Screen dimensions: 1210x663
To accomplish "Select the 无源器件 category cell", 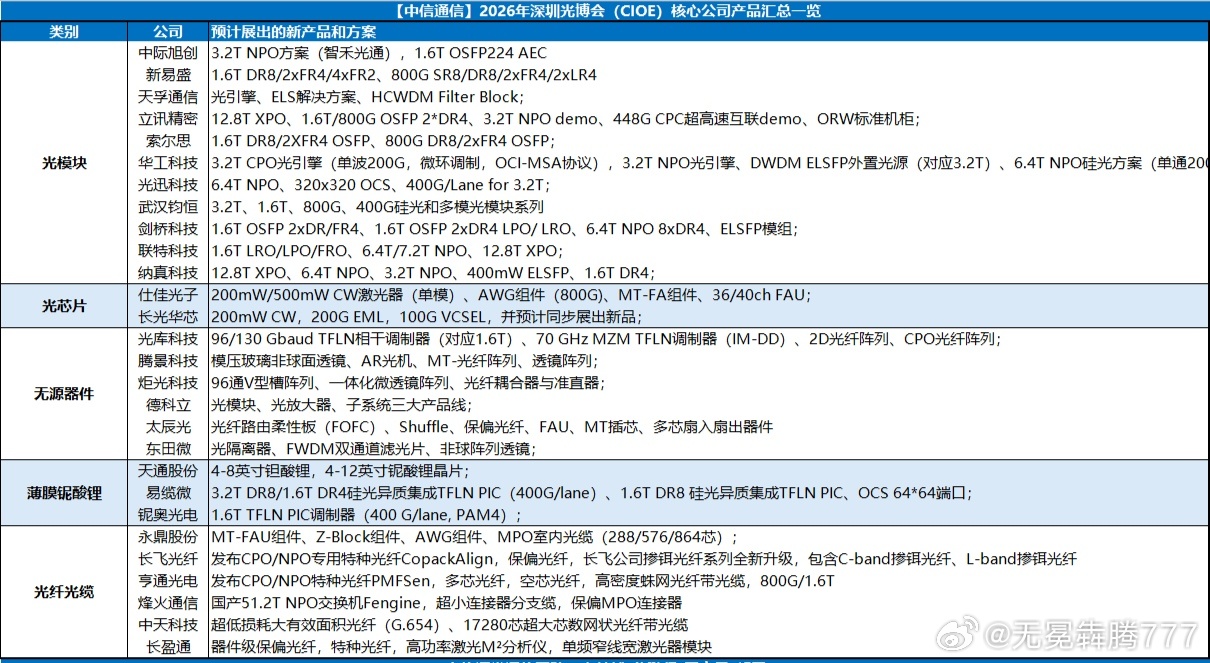I will tap(64, 393).
